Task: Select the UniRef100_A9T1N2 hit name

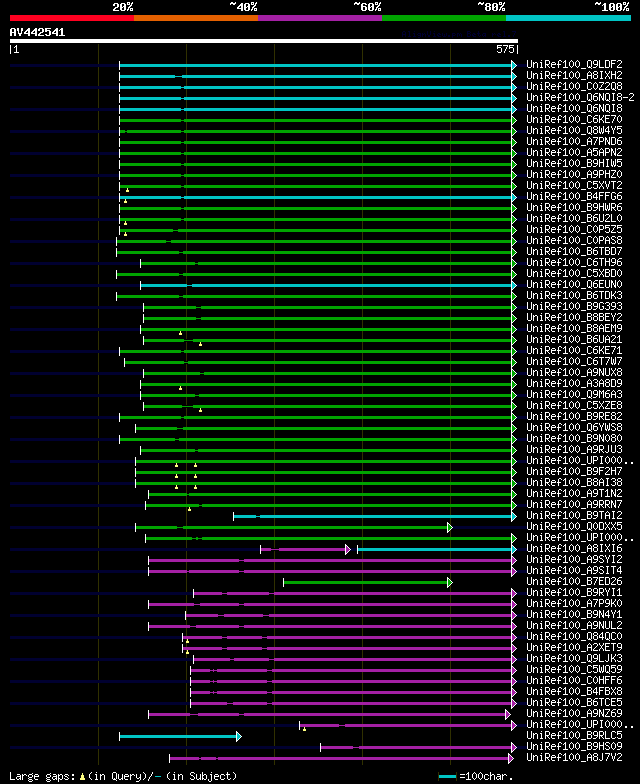Action: click(x=574, y=494)
